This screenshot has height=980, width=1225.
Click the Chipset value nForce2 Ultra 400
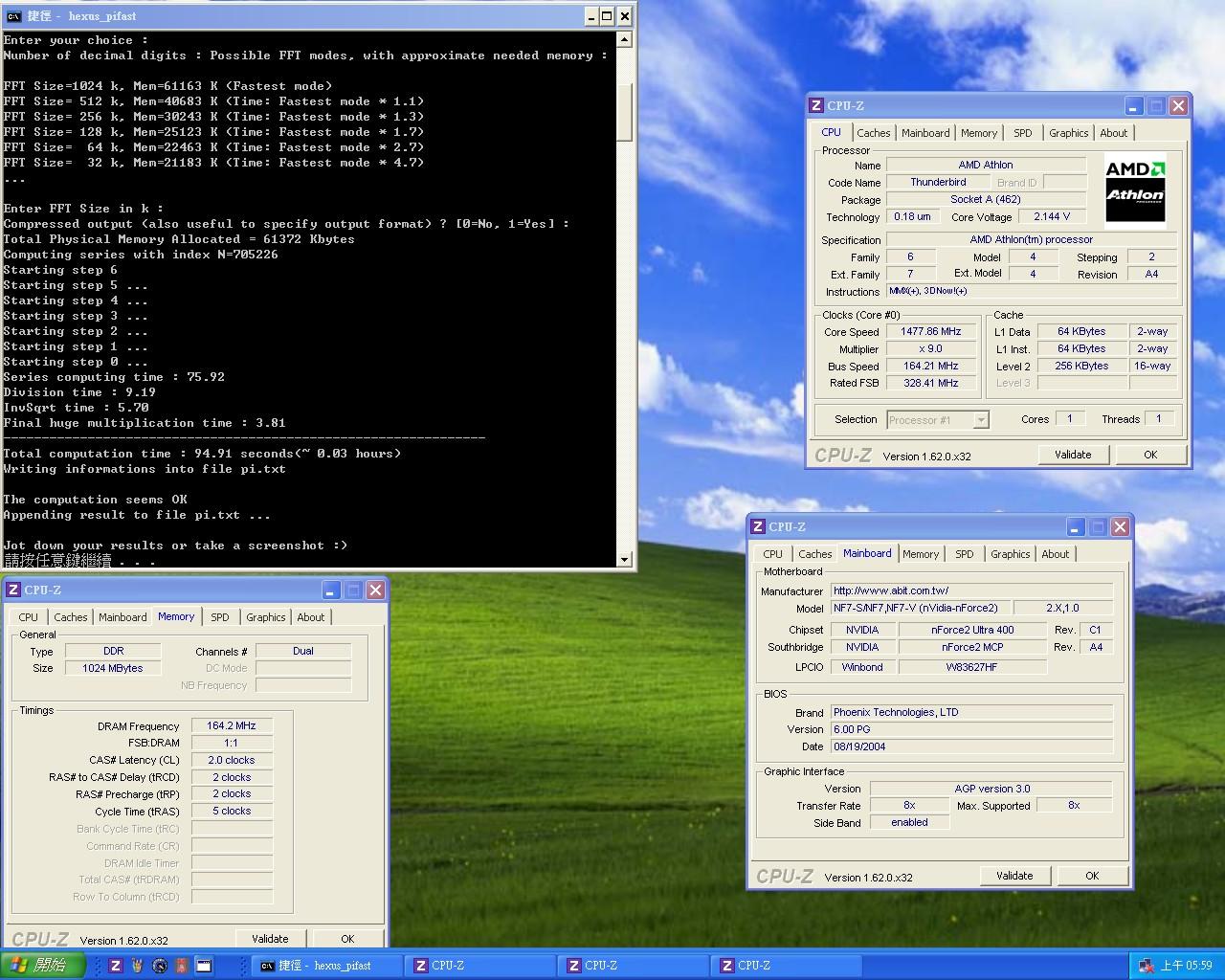[x=972, y=630]
